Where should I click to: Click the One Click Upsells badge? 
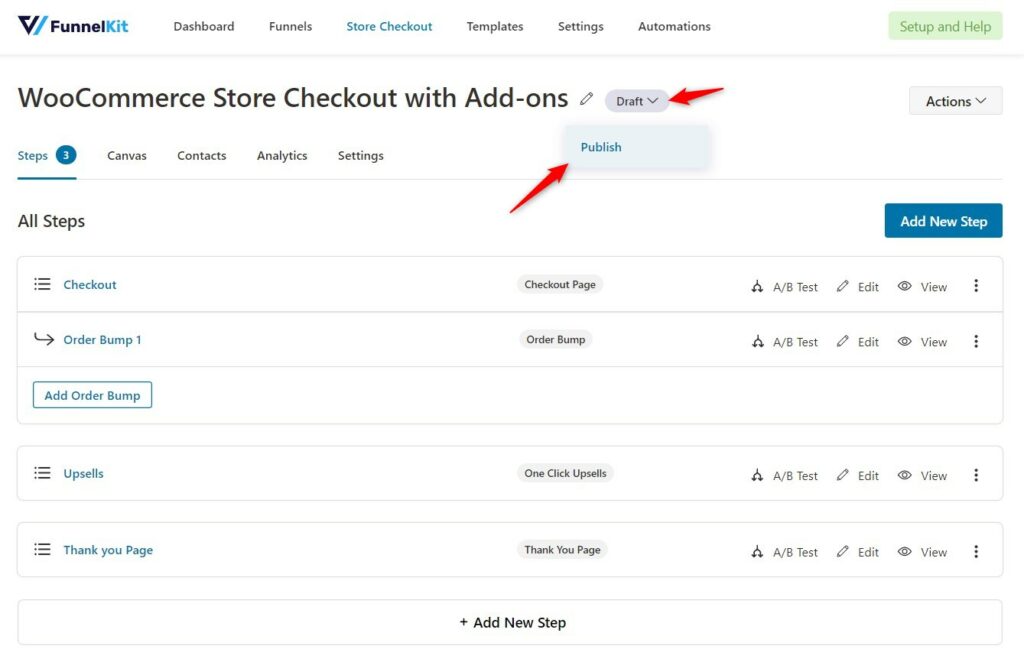point(565,473)
